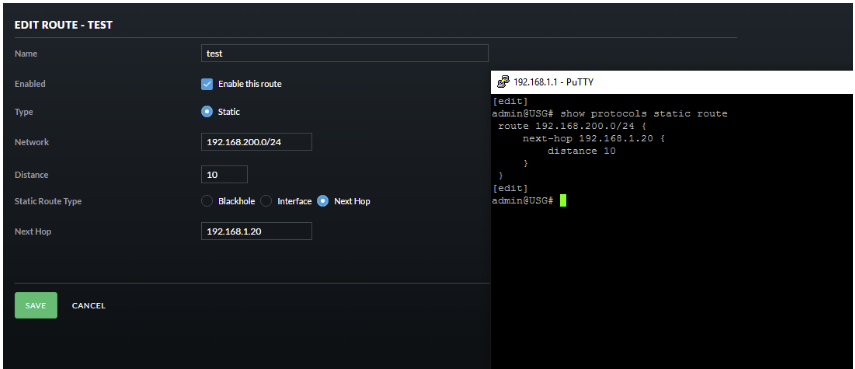Viewport: 855px width, 369px height.
Task: Choose the Blackhole static route type
Action: pos(207,201)
